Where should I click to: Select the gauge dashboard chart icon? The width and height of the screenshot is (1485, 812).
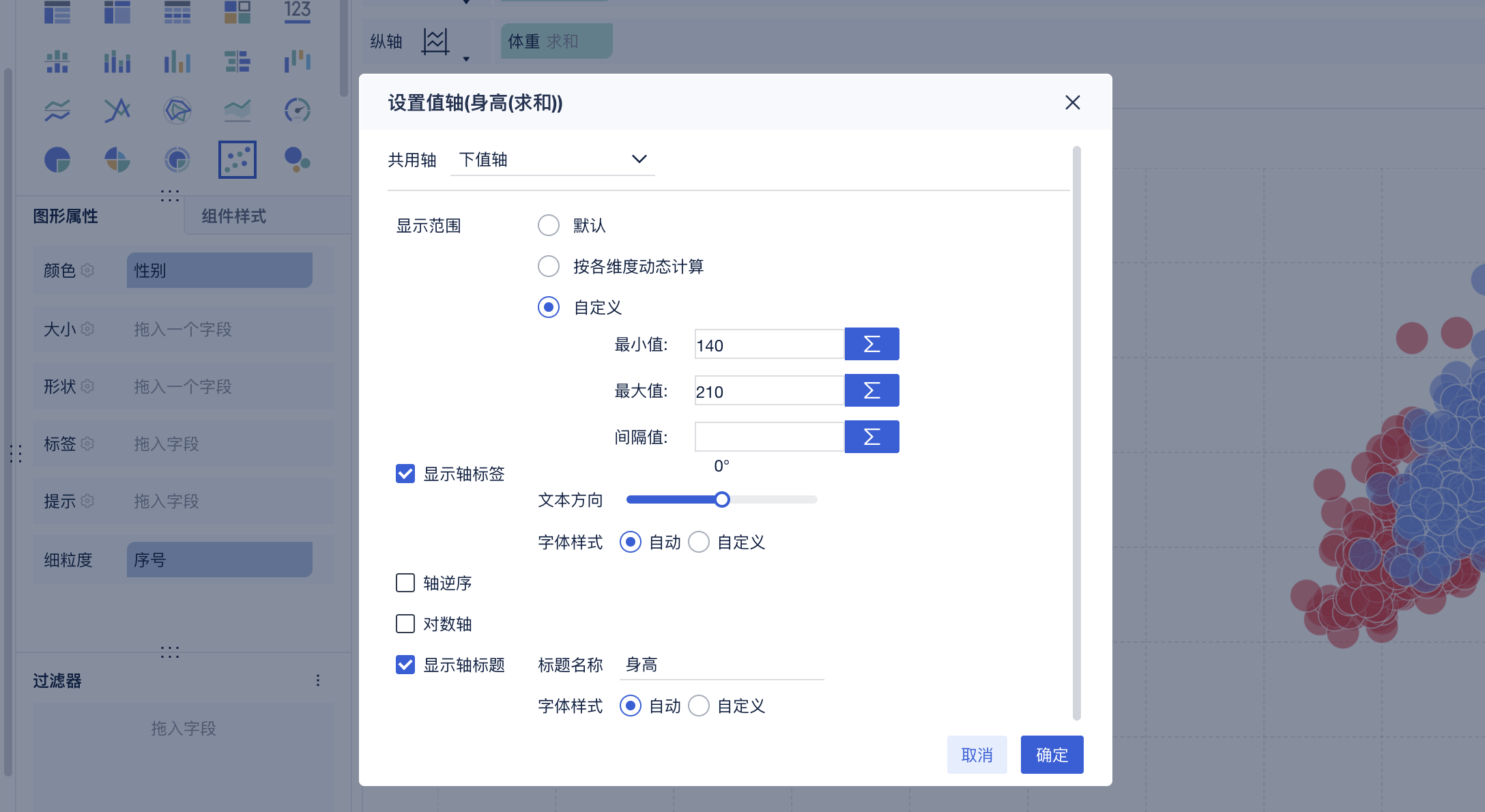(x=297, y=110)
